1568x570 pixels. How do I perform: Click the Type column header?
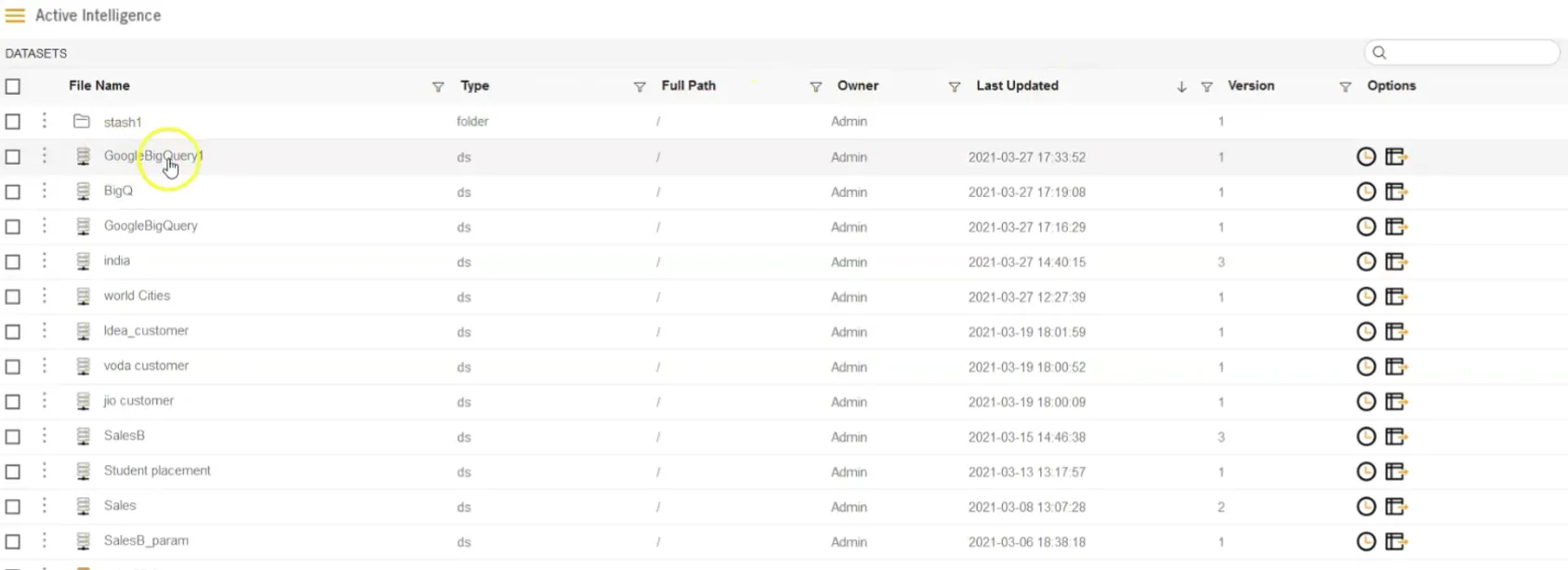[x=475, y=86]
